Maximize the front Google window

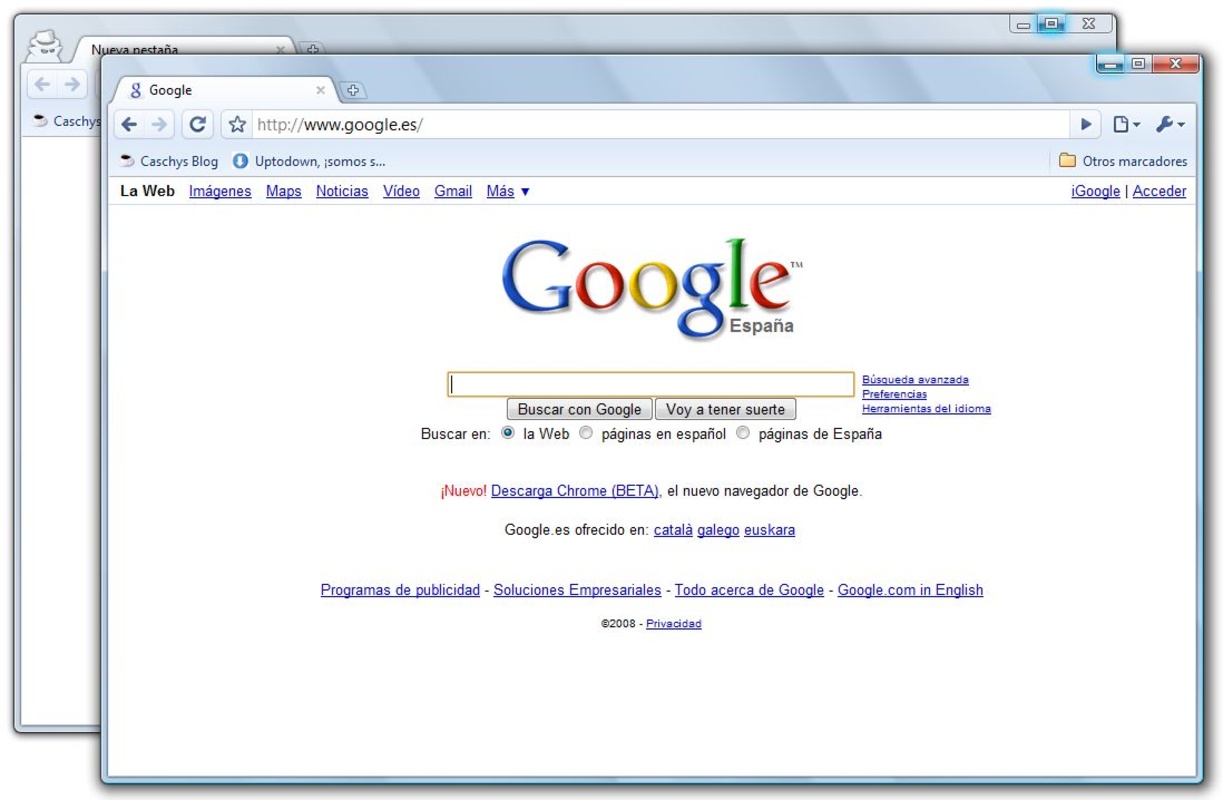click(1138, 64)
